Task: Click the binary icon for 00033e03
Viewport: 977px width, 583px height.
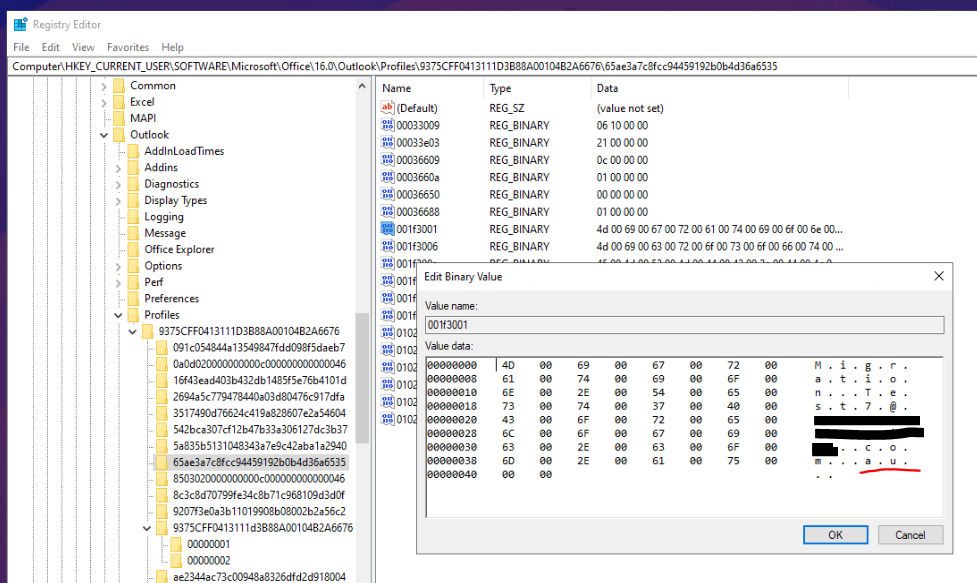Action: coord(388,143)
